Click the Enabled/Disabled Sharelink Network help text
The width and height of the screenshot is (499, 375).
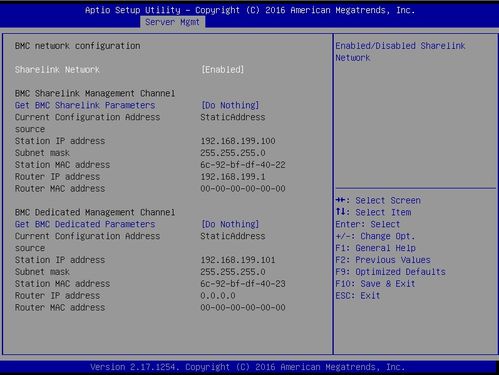[400, 52]
